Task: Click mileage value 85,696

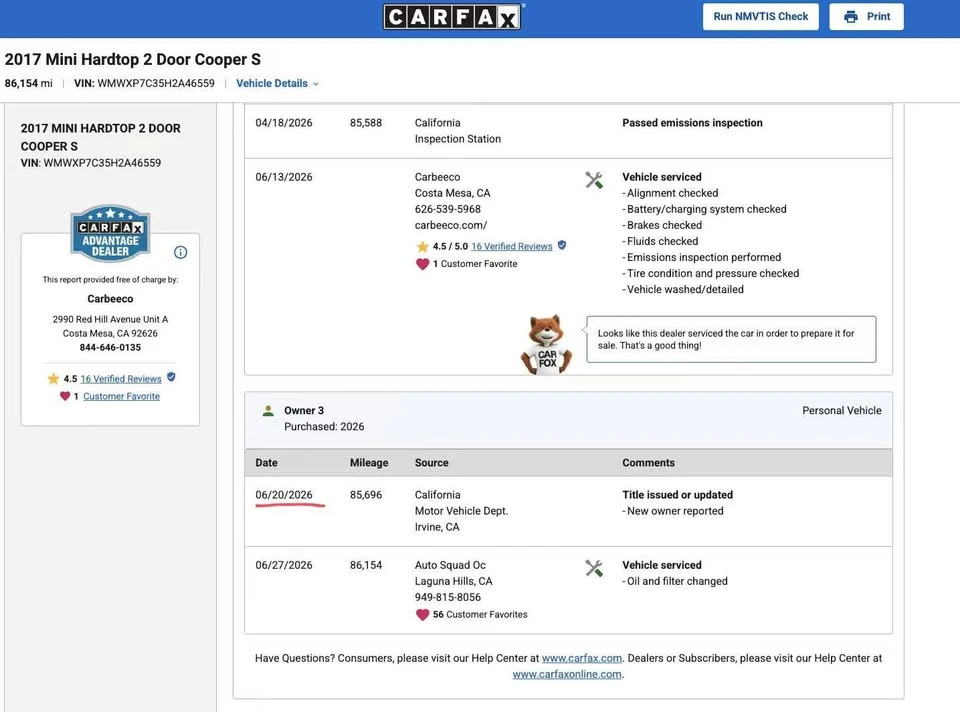Action: [366, 495]
